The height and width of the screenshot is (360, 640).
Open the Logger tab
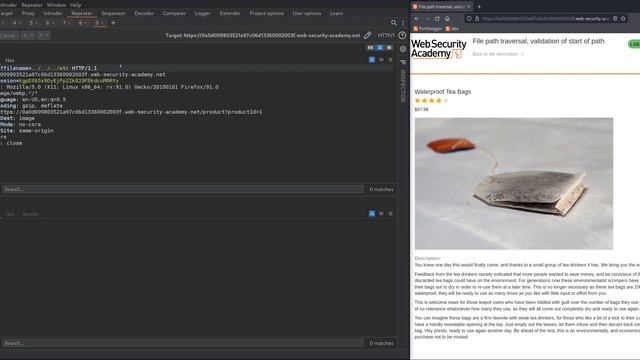pos(203,13)
